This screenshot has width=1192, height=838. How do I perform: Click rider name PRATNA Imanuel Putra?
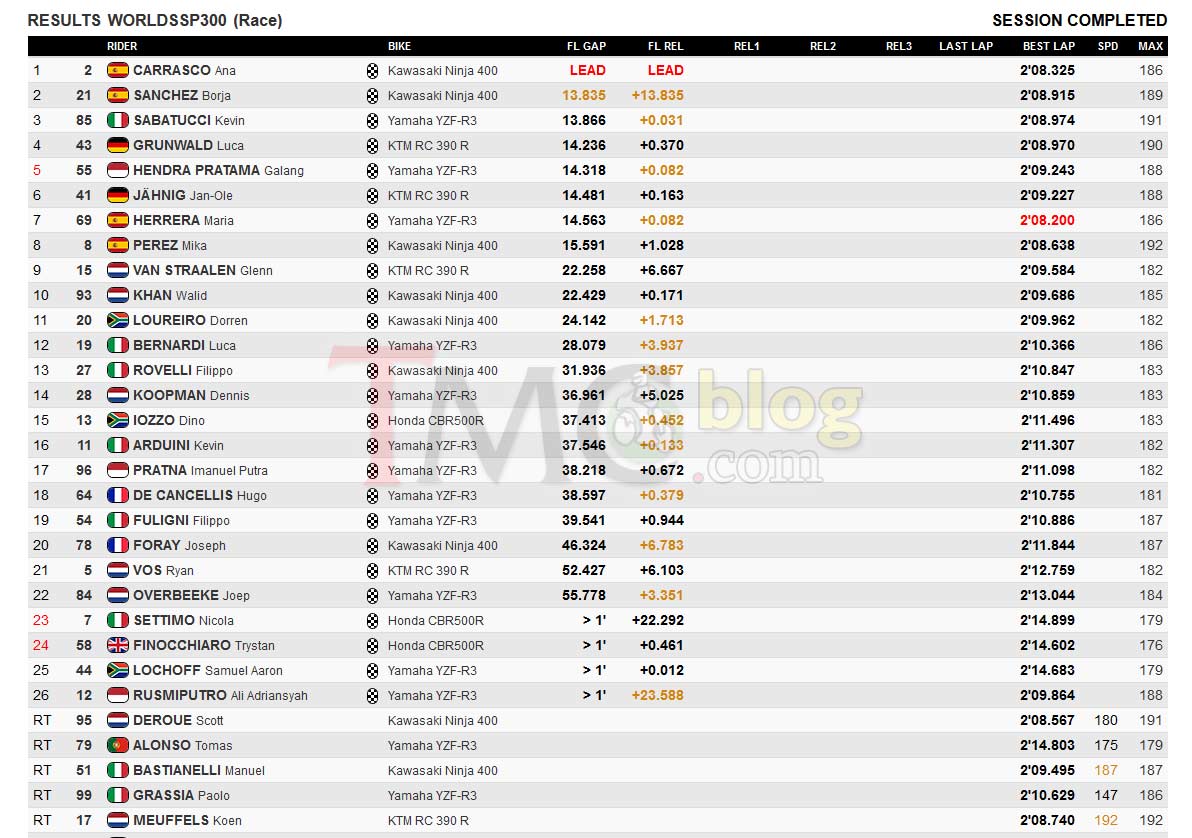tap(200, 471)
